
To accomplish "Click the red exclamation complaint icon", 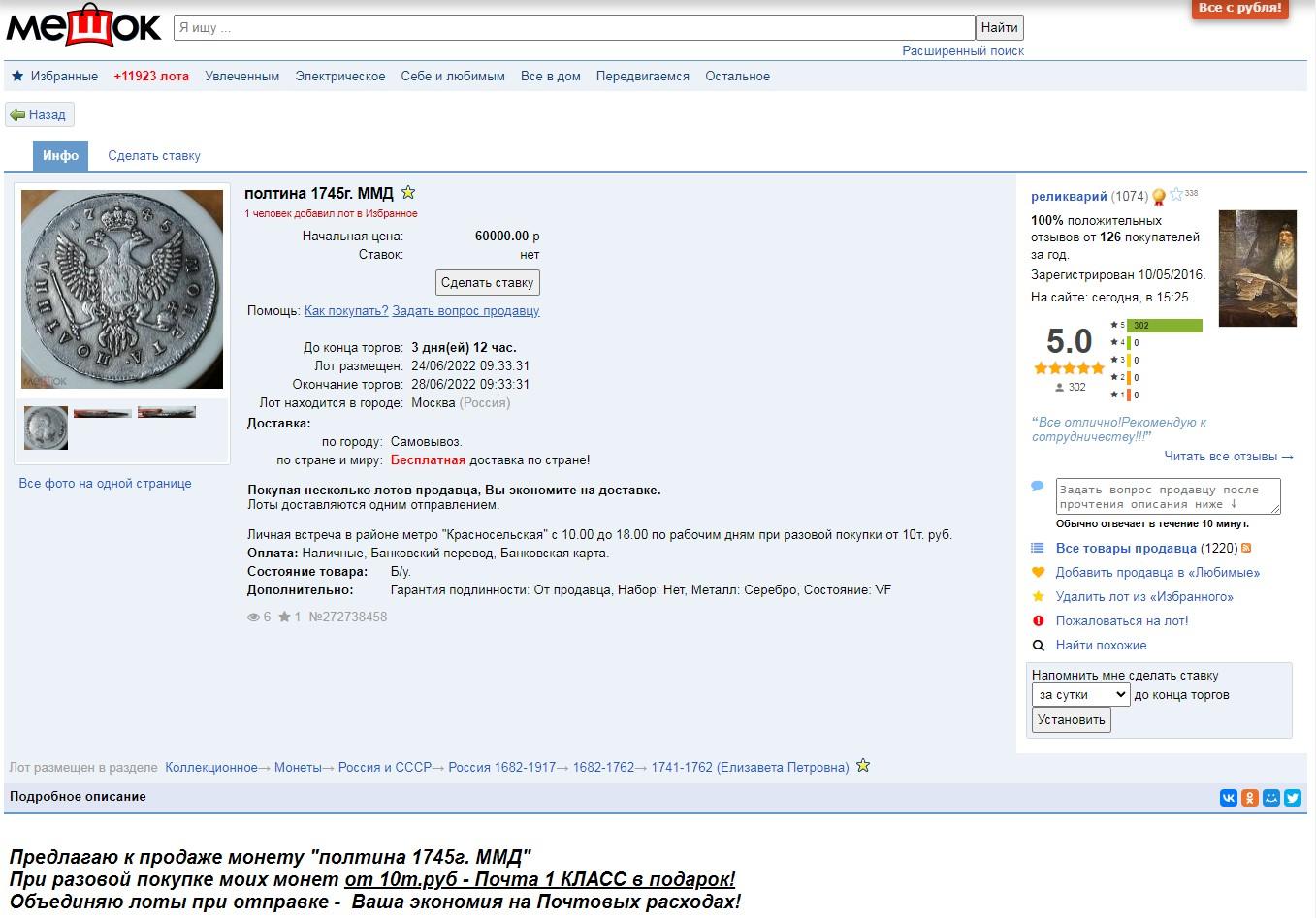I will tap(1038, 621).
